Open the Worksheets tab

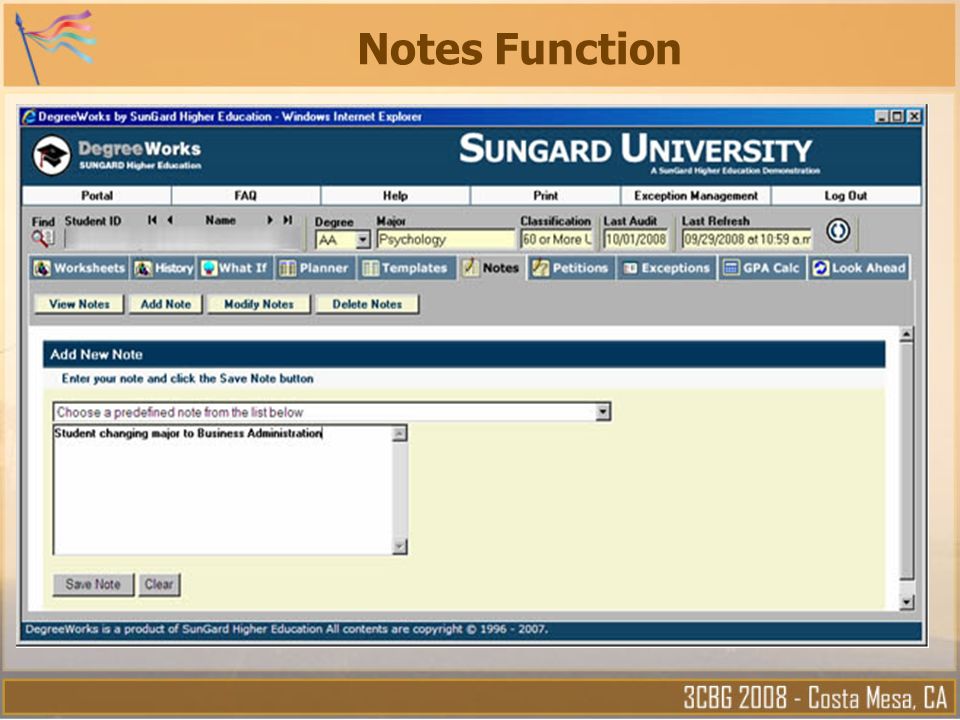[x=80, y=268]
